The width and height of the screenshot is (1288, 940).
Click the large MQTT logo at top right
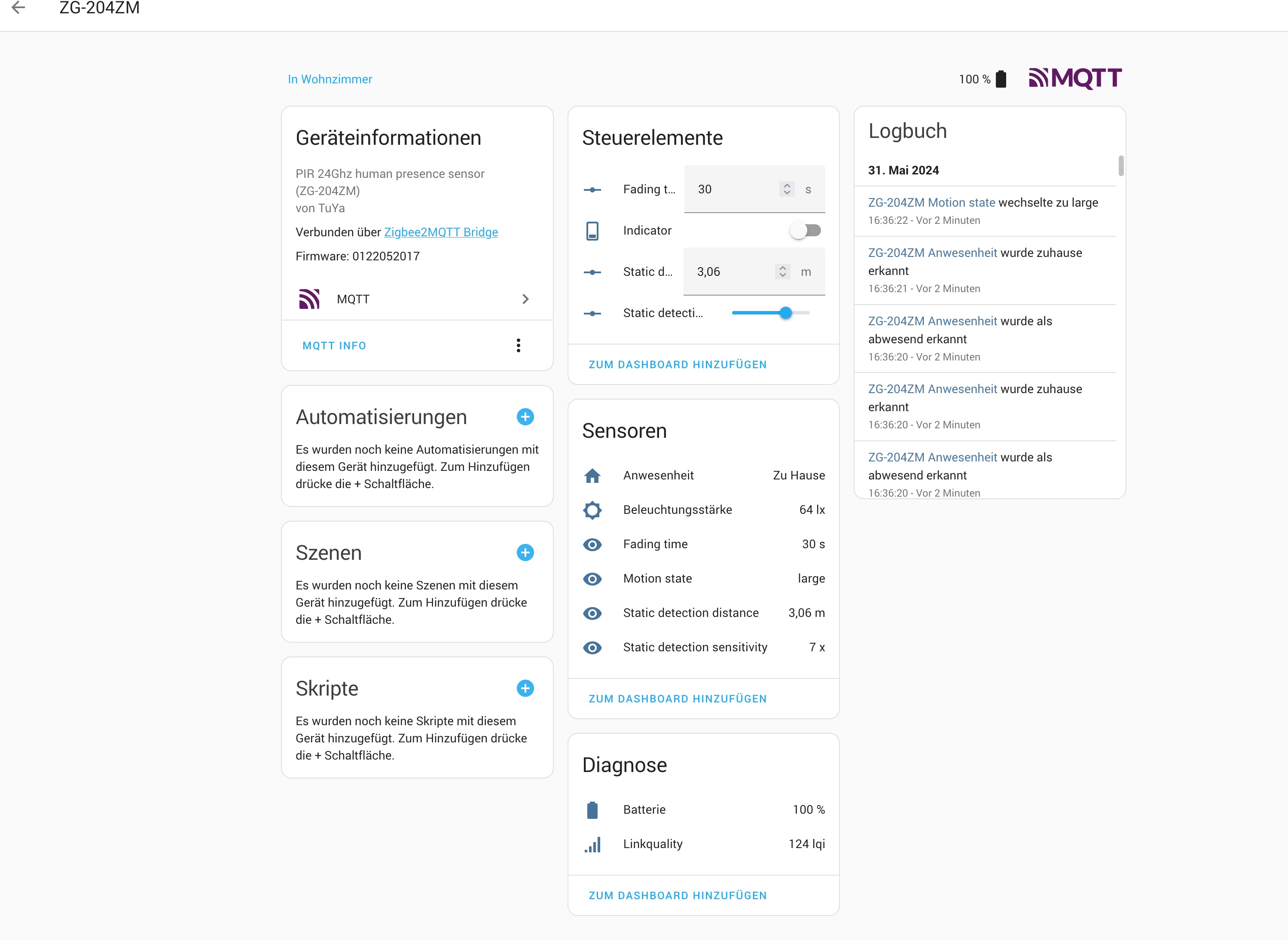point(1074,79)
